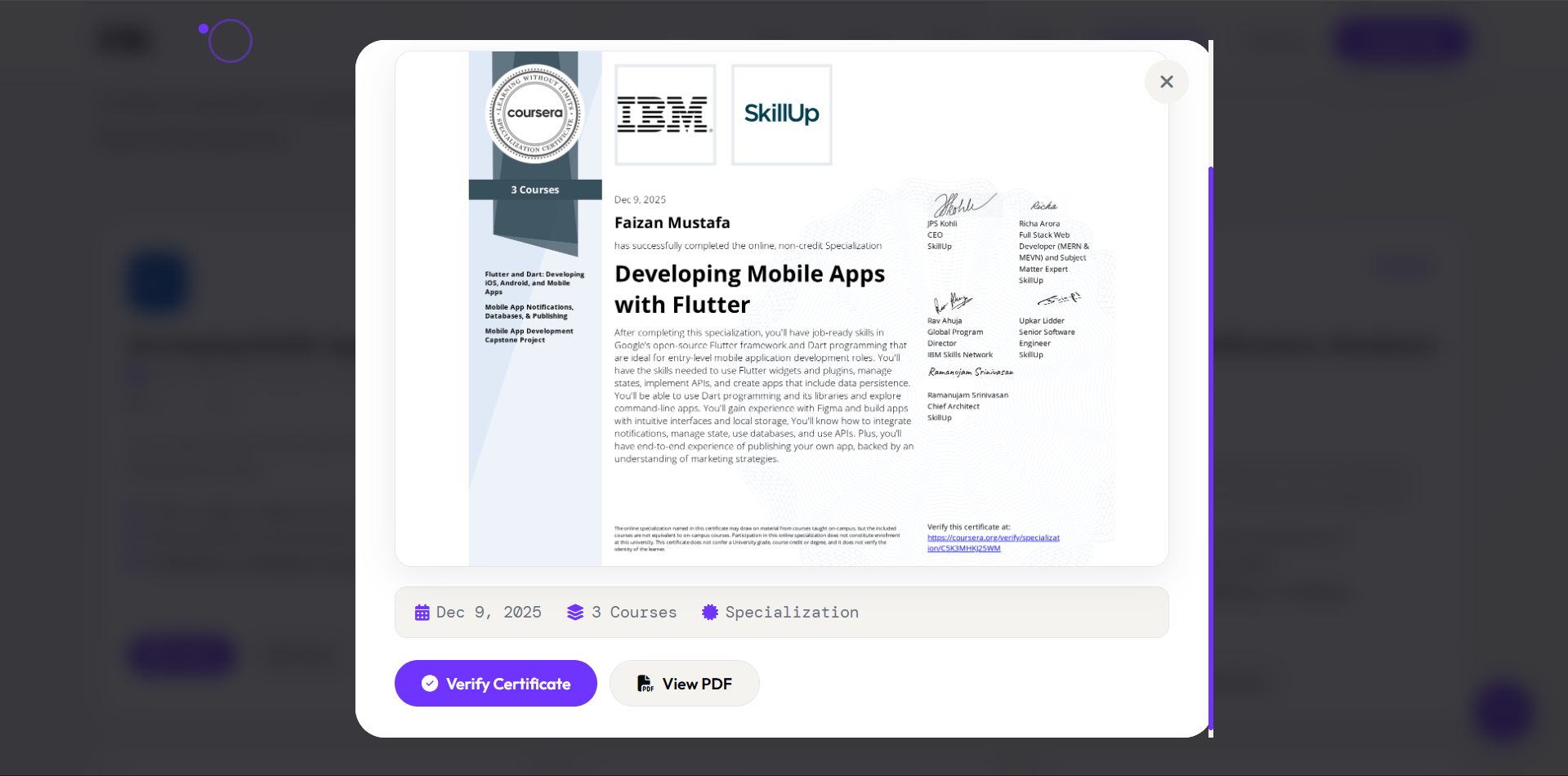Screen dimensions: 1568x776
Task: Click the badge icon beside Specialization
Action: pos(710,613)
